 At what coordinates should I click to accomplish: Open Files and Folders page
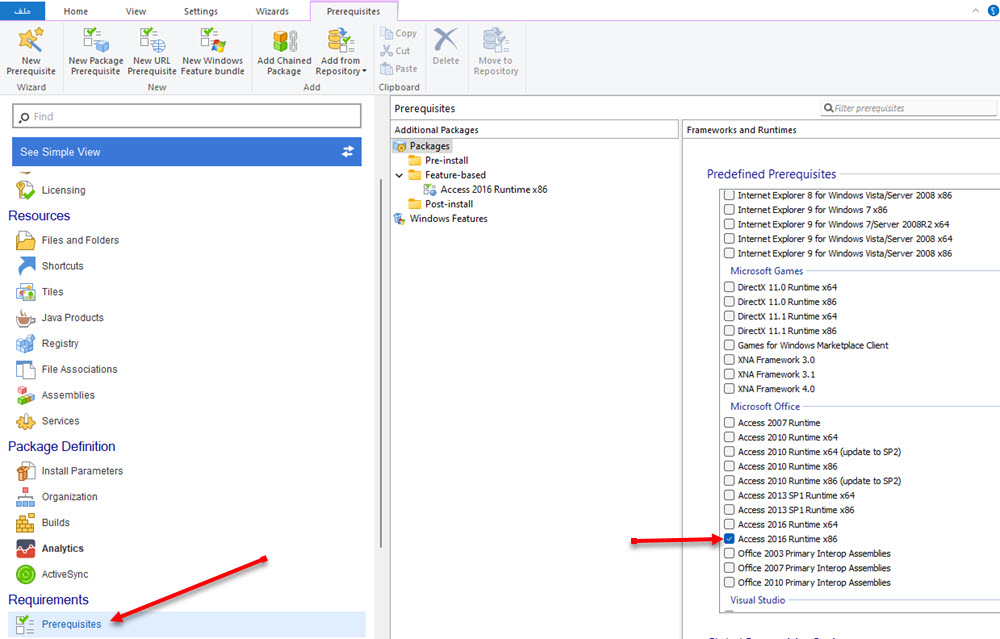(x=68, y=240)
